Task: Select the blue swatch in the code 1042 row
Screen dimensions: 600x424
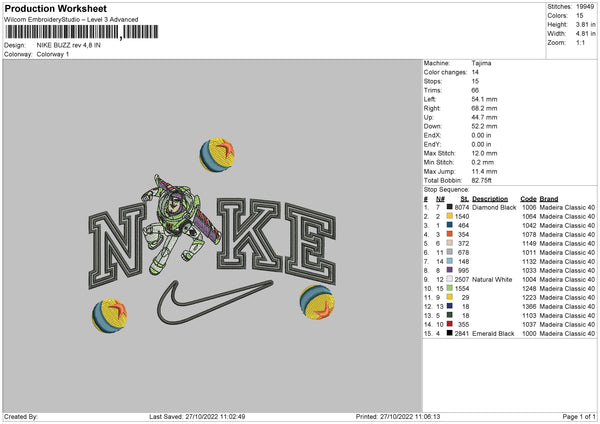Action: point(450,225)
